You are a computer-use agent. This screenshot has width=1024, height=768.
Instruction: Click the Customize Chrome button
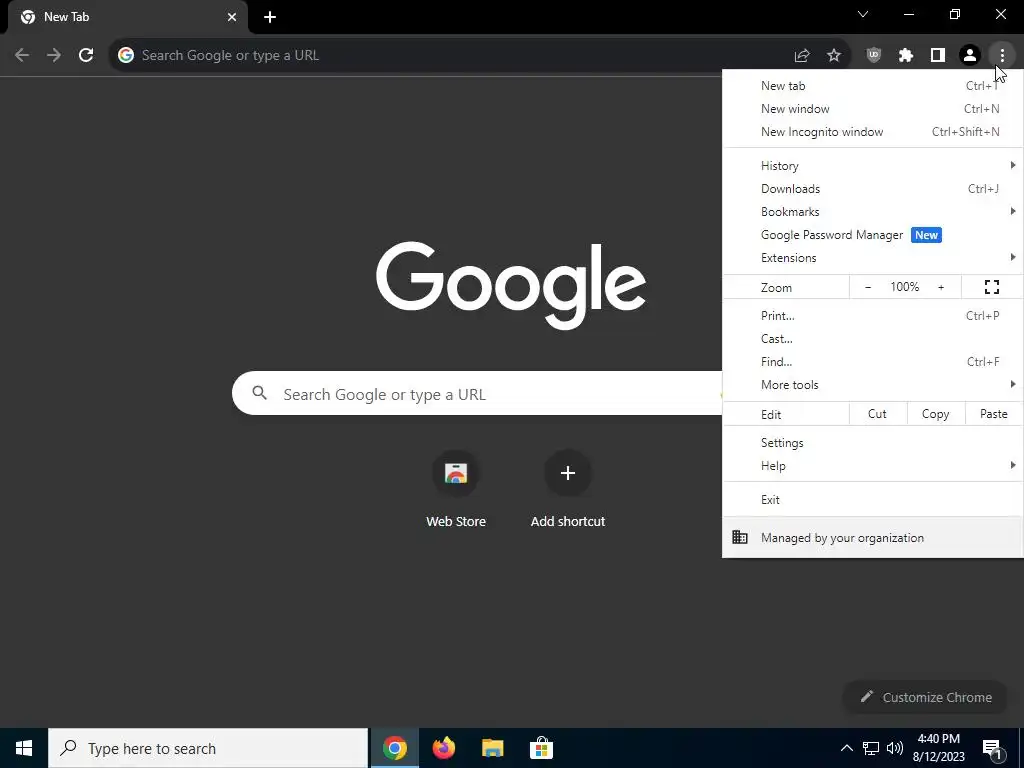click(927, 697)
